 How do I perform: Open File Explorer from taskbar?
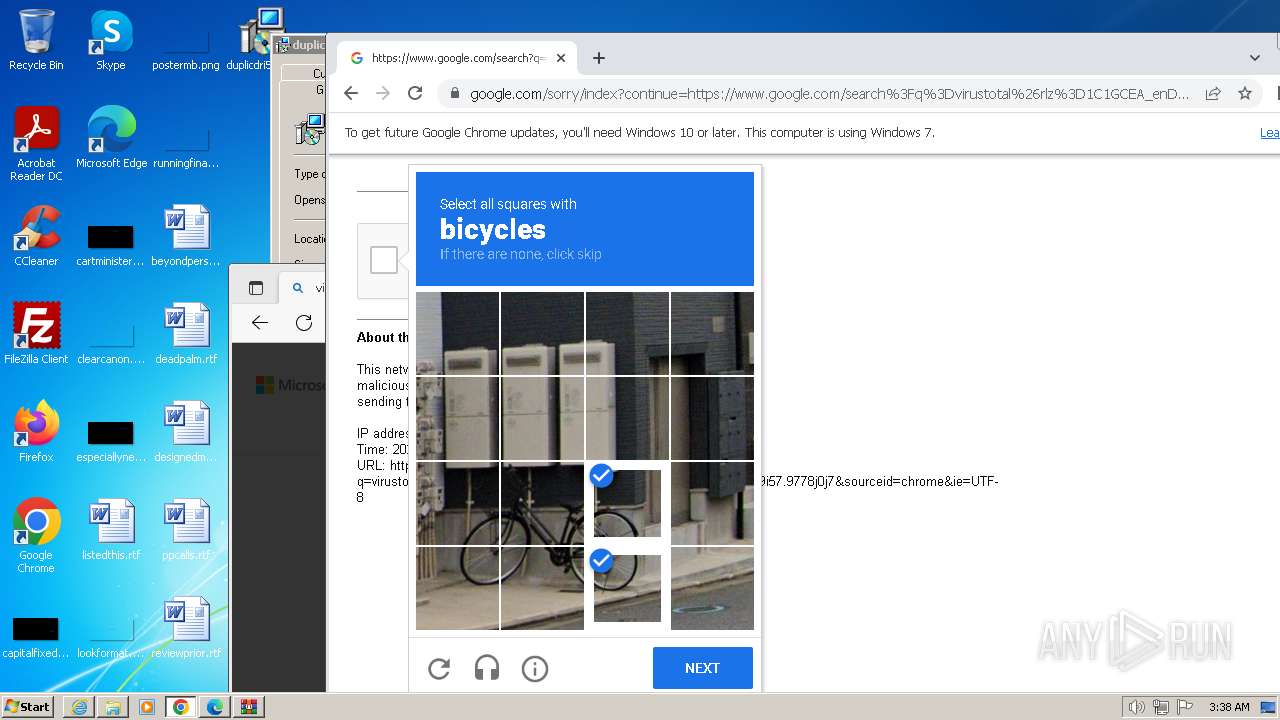[113, 707]
